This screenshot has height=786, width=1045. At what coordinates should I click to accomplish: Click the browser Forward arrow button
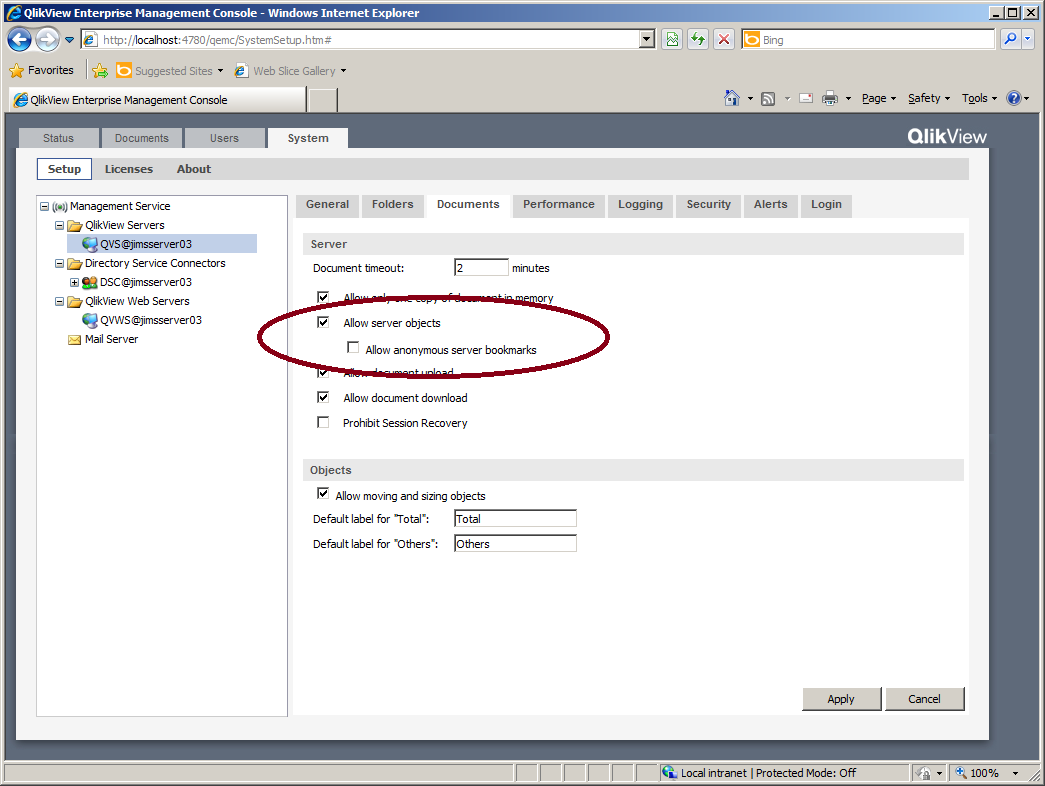pyautogui.click(x=47, y=39)
